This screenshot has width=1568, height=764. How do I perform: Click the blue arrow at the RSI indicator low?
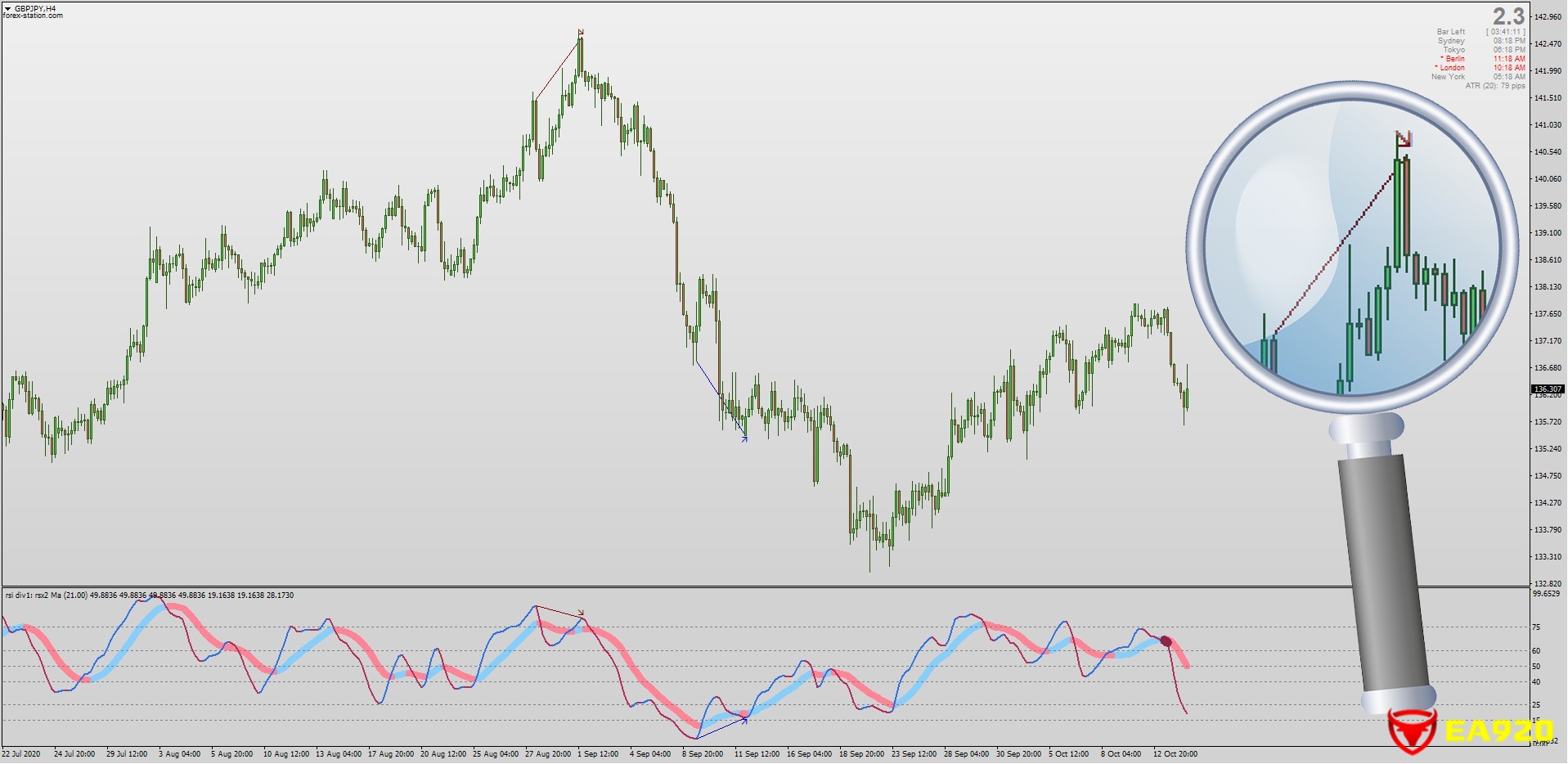pos(744,718)
